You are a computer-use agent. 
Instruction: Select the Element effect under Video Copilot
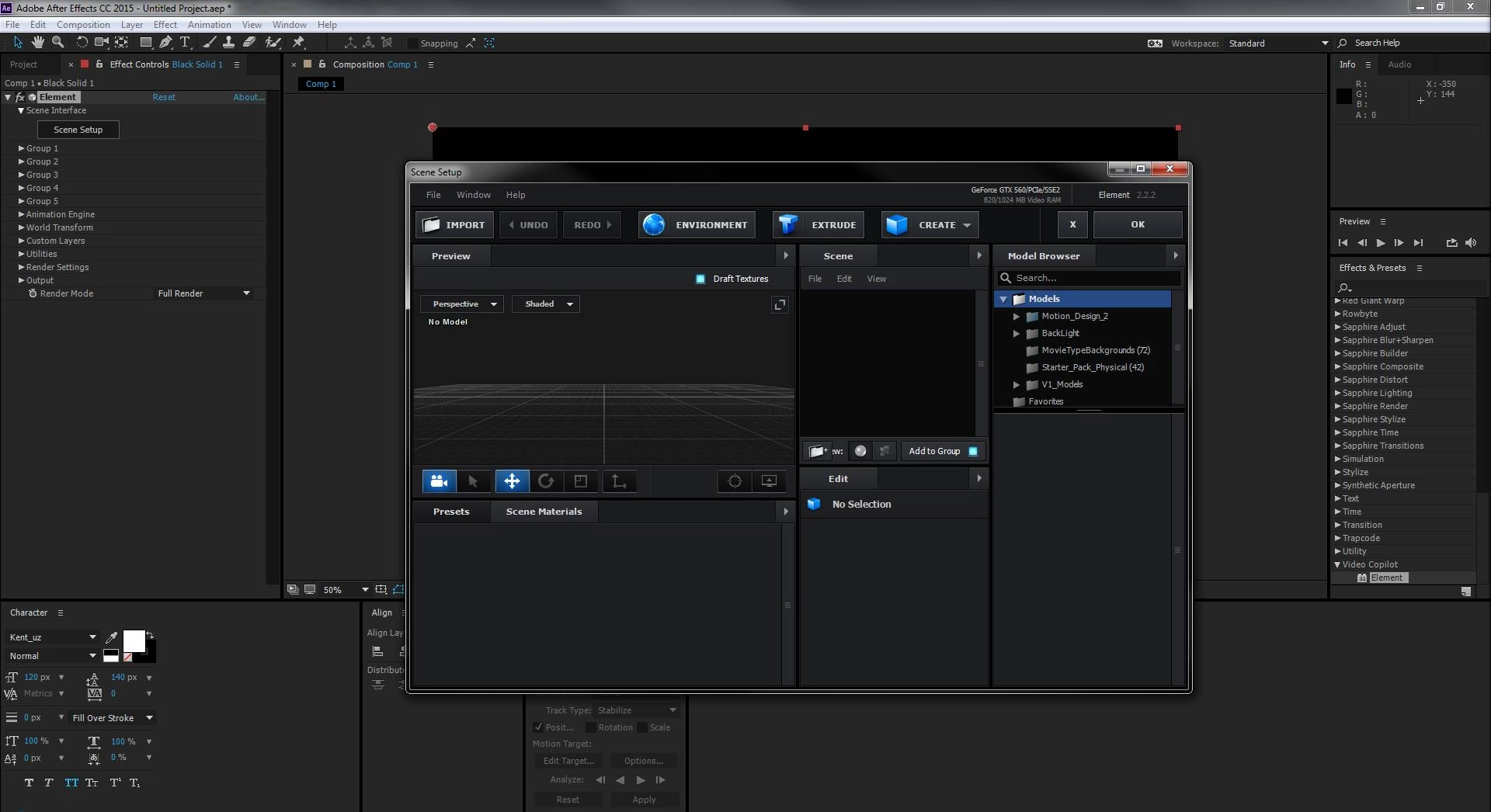pyautogui.click(x=1387, y=578)
